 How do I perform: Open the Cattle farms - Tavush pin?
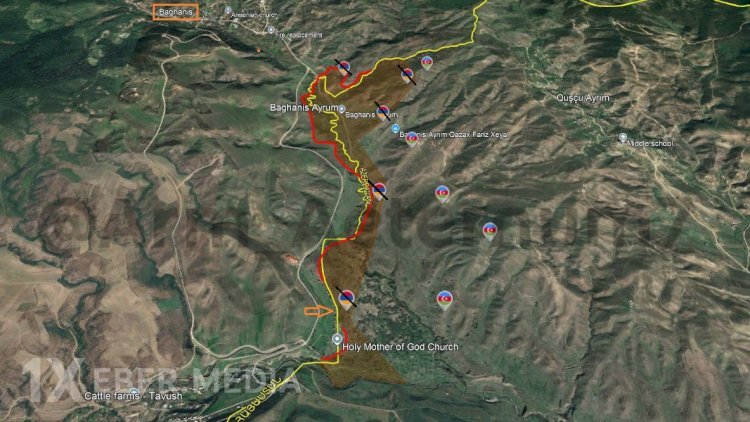135,393
